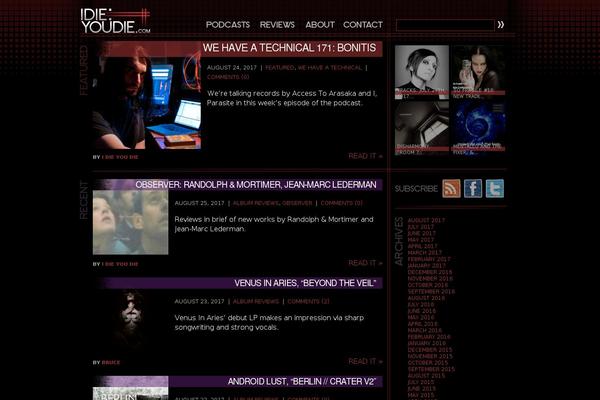Click Read It on the Observer post
The image size is (600, 400).
click(x=365, y=263)
